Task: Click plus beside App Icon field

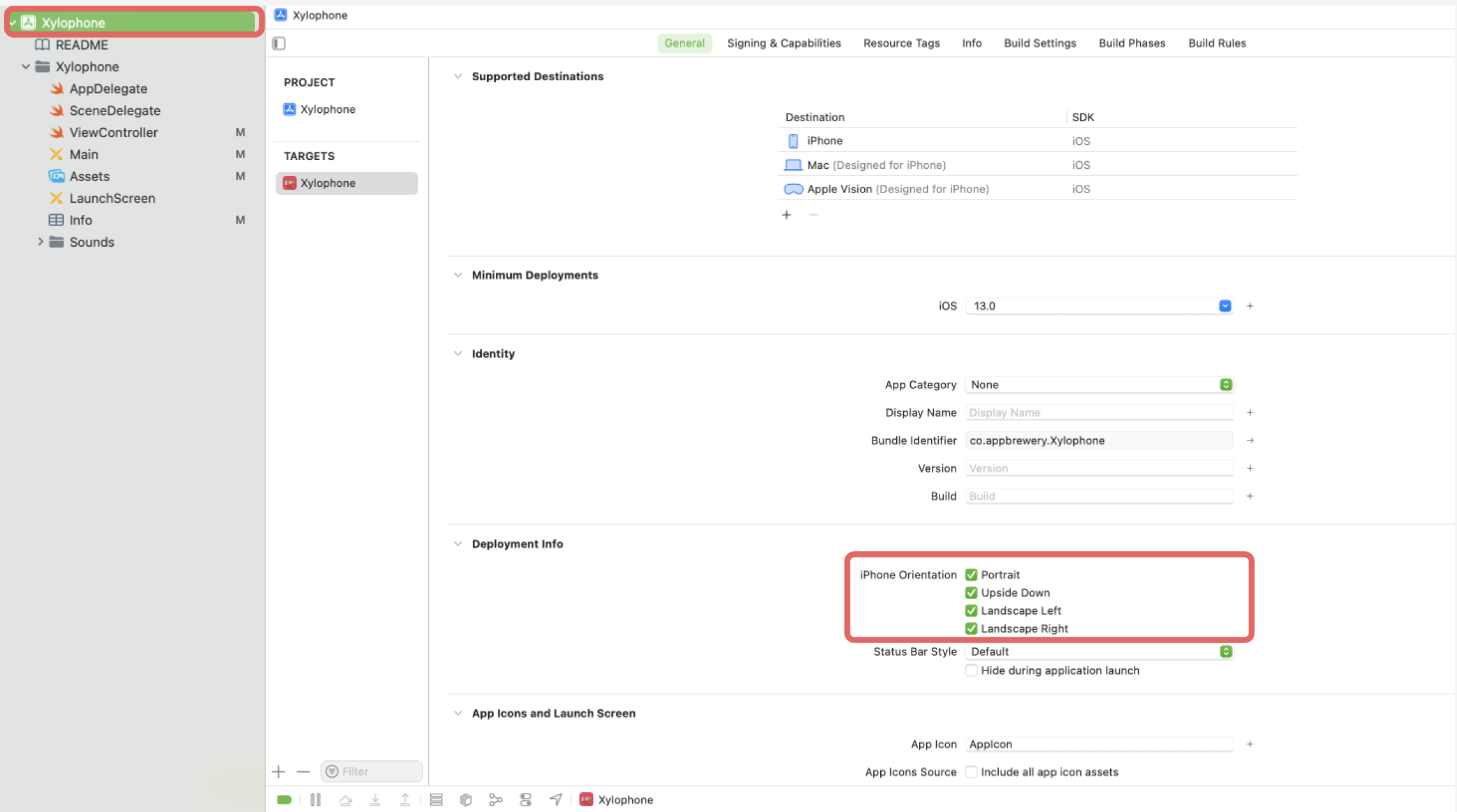Action: 1250,744
